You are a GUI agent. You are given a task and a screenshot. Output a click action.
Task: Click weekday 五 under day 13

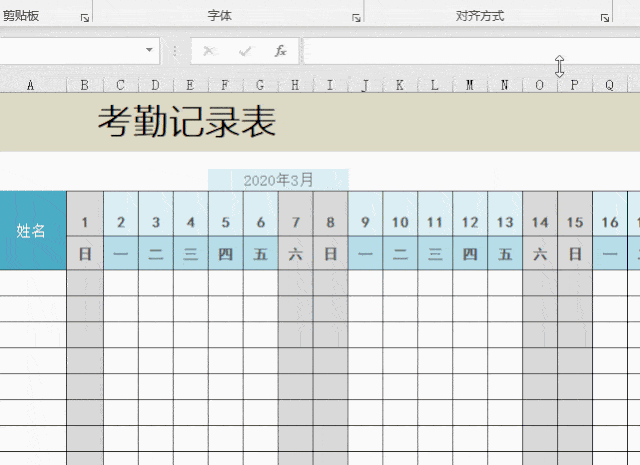pos(505,254)
